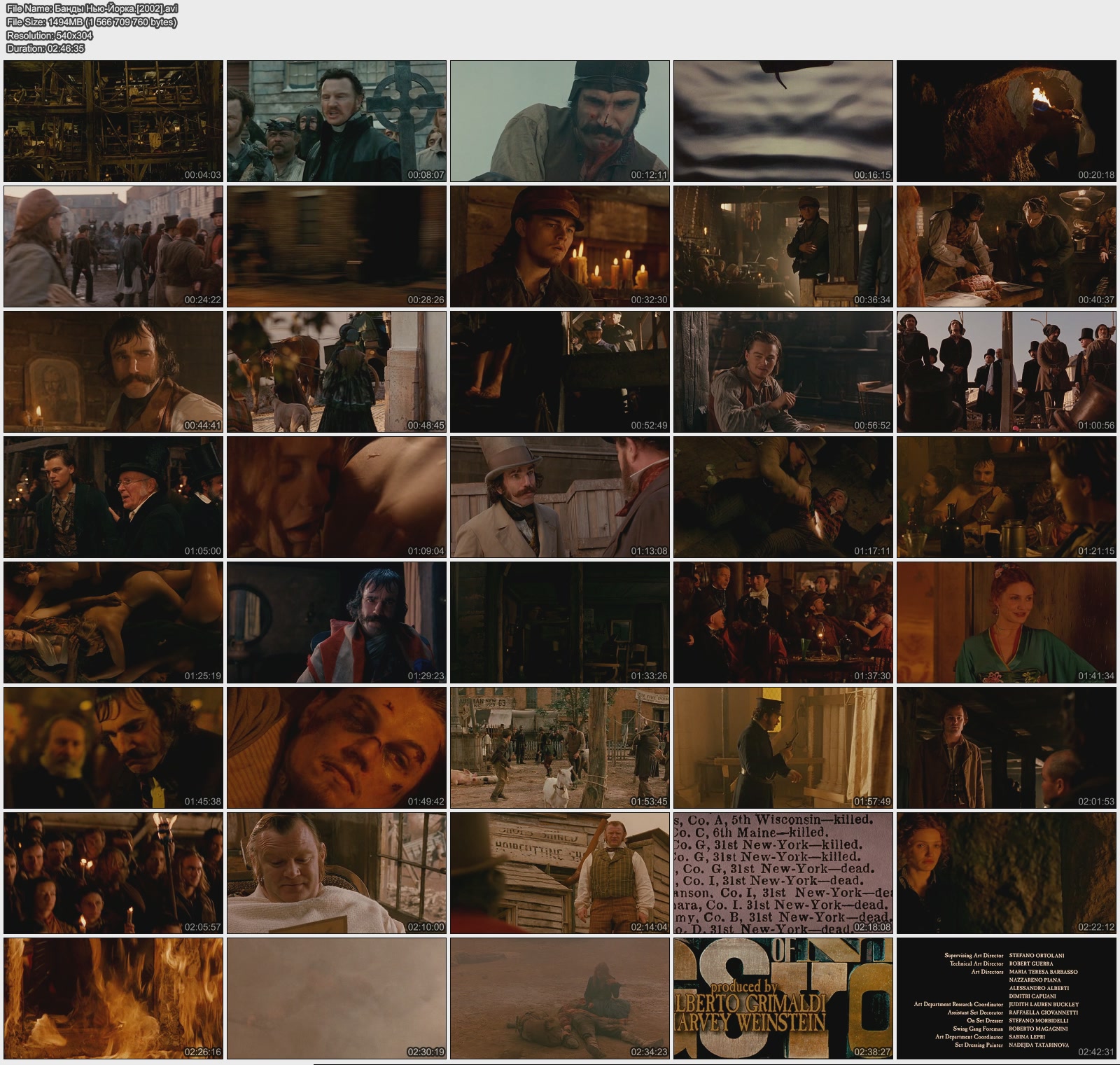Open the barber chair frame at 02:10:00
This screenshot has height=1065, width=1120.
pos(336,873)
